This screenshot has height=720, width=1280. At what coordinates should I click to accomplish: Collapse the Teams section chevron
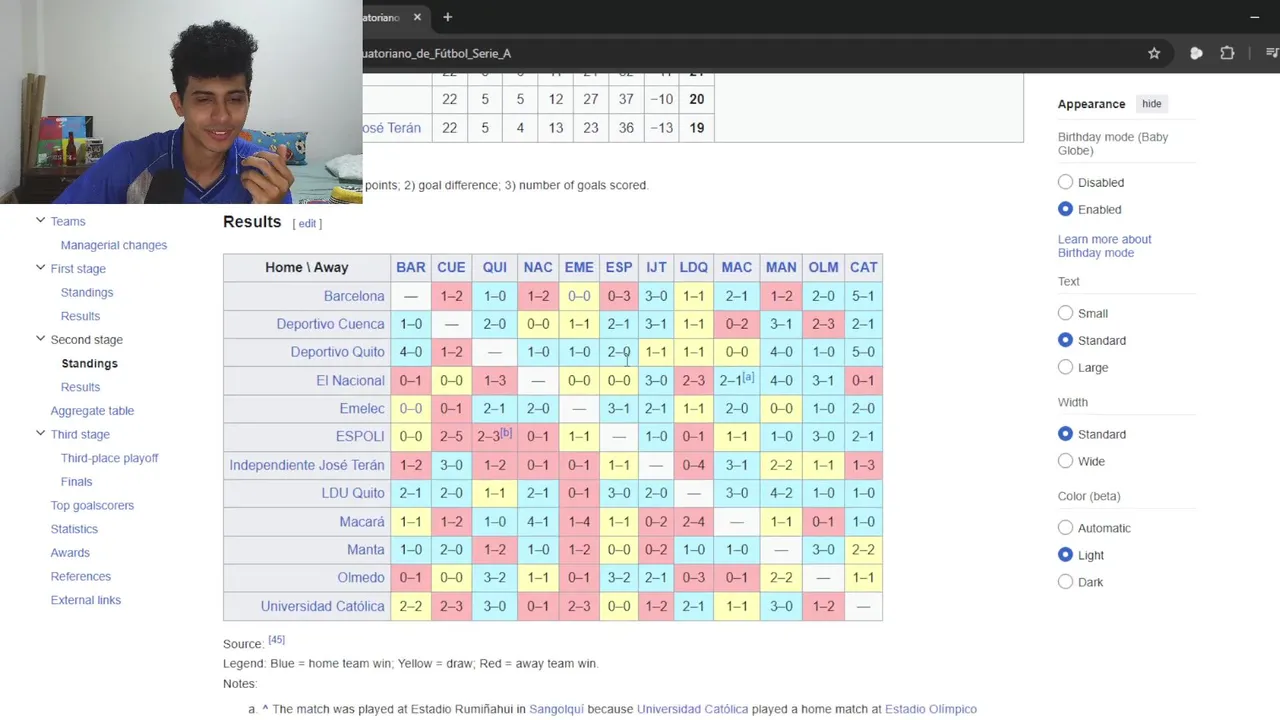coord(40,221)
